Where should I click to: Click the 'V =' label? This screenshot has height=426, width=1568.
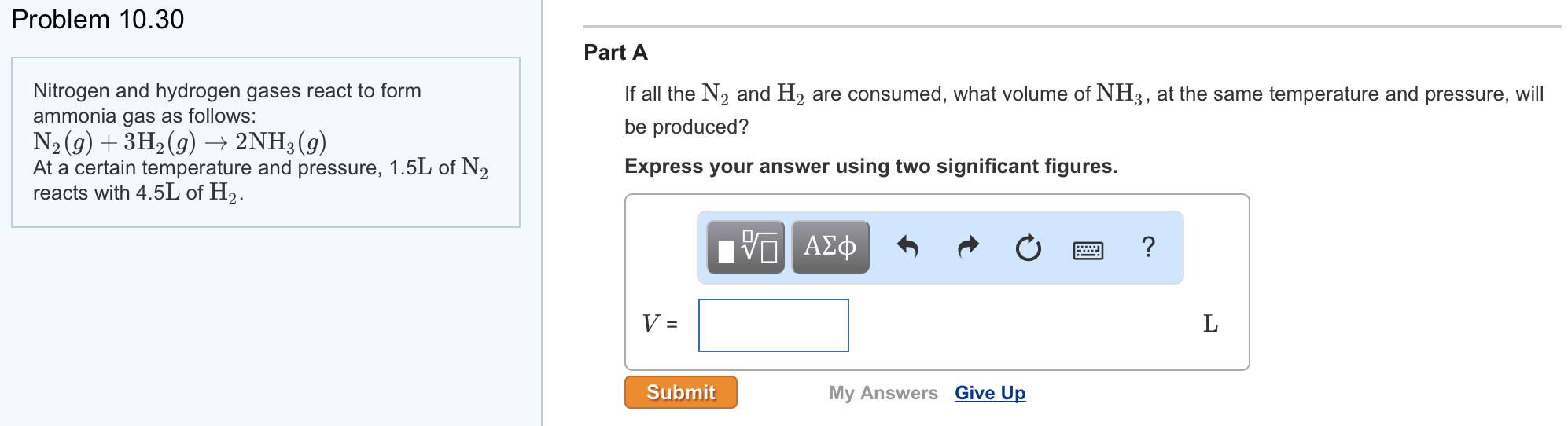pos(659,324)
